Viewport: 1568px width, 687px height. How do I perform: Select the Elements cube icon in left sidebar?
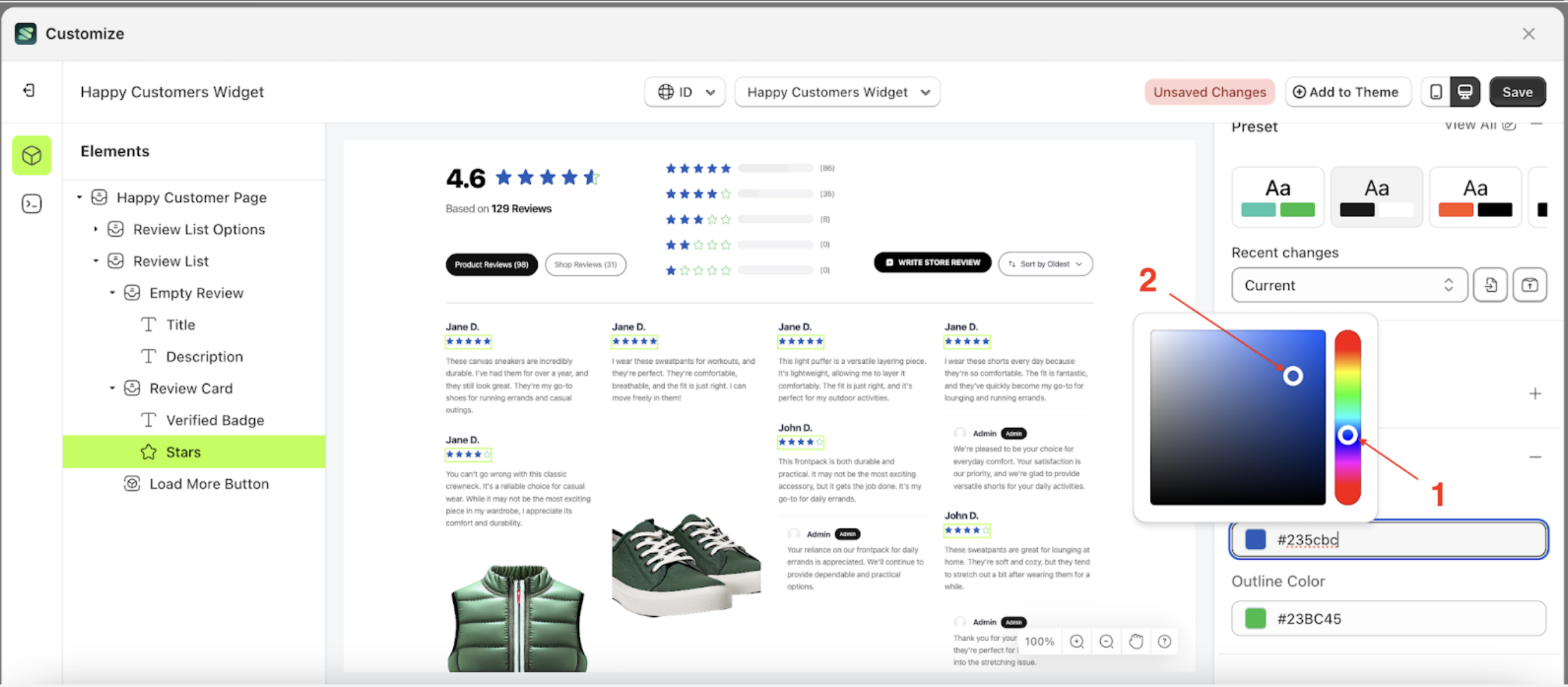pyautogui.click(x=31, y=155)
